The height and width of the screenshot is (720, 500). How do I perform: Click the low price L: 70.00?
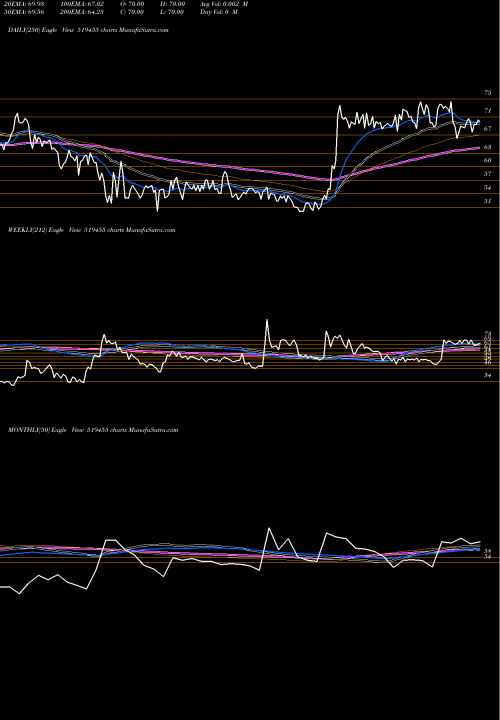pyautogui.click(x=172, y=12)
